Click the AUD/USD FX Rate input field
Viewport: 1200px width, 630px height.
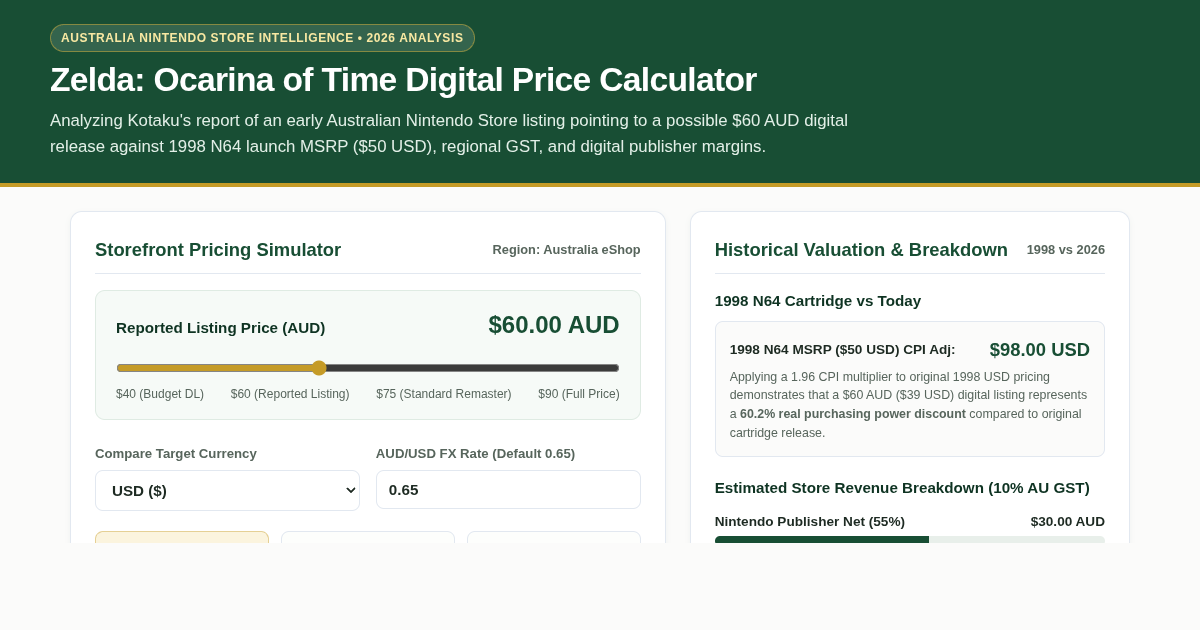(x=508, y=490)
